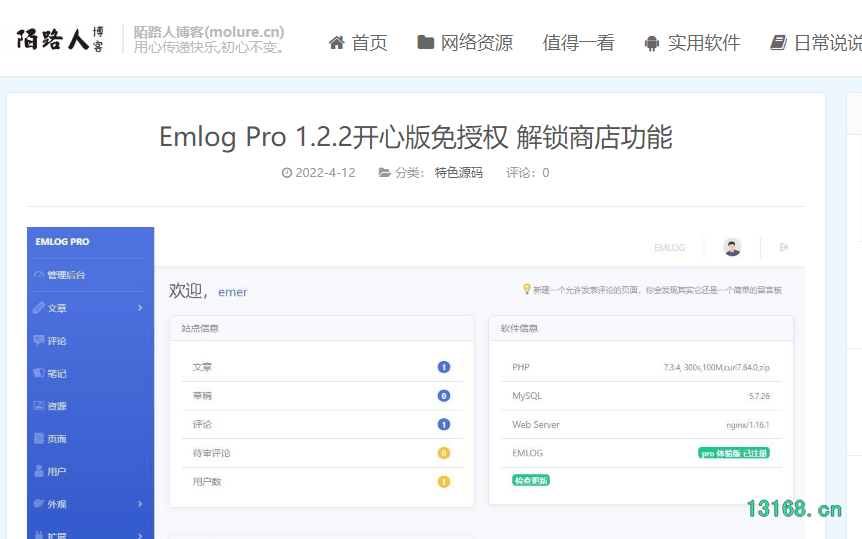This screenshot has height=539, width=862.
Task: Click the emer username link
Action: pos(233,292)
